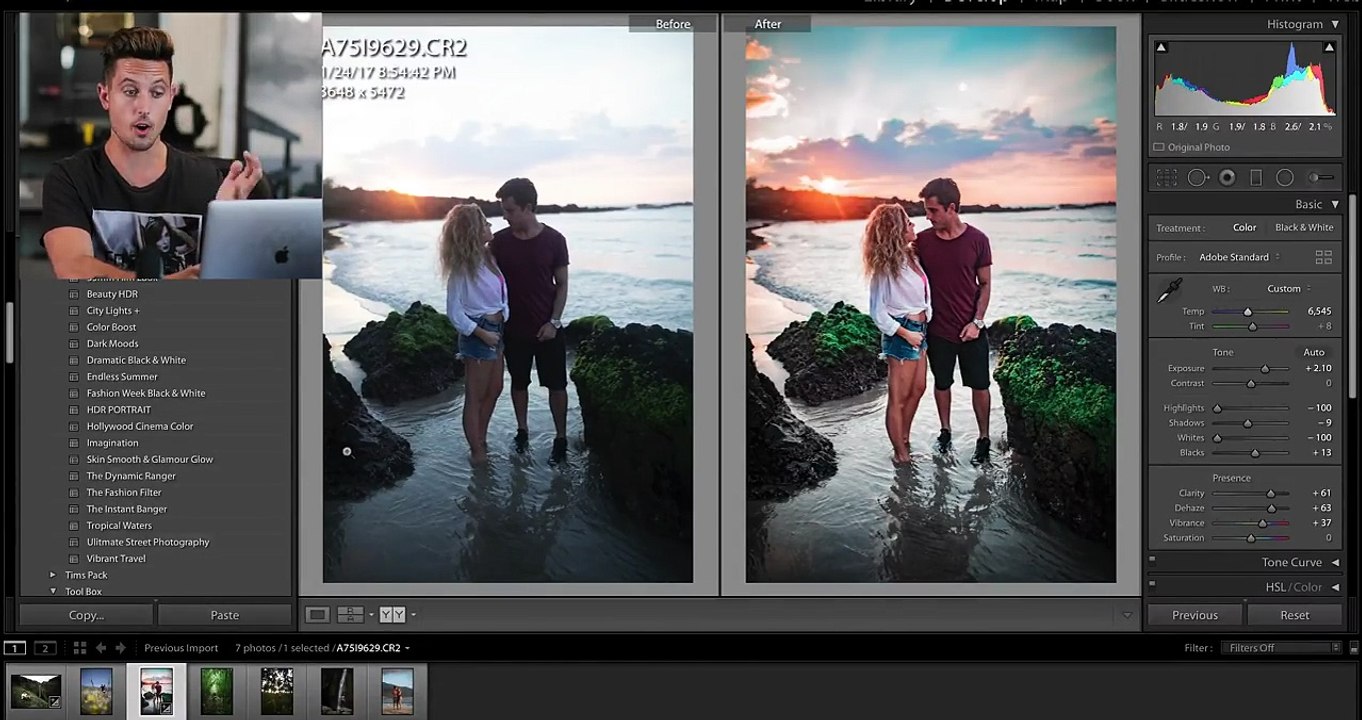This screenshot has width=1362, height=720.
Task: Open the WB Custom dropdown
Action: (x=1290, y=289)
